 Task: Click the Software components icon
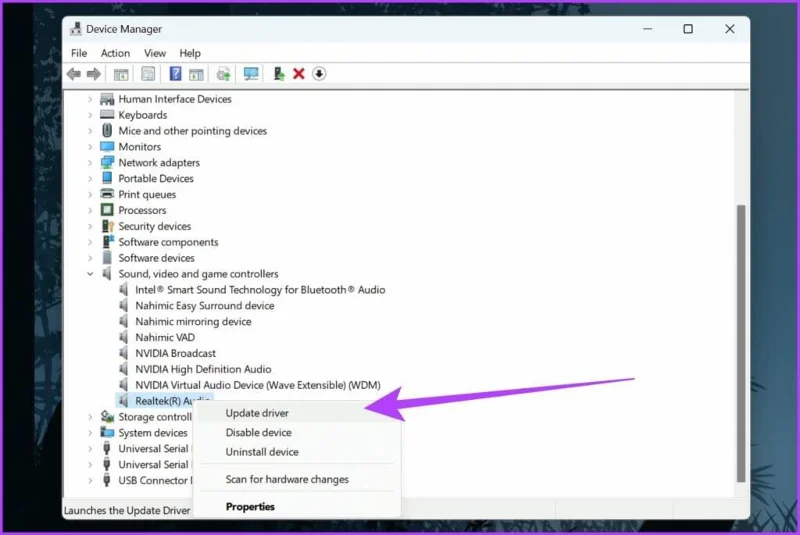[108, 241]
